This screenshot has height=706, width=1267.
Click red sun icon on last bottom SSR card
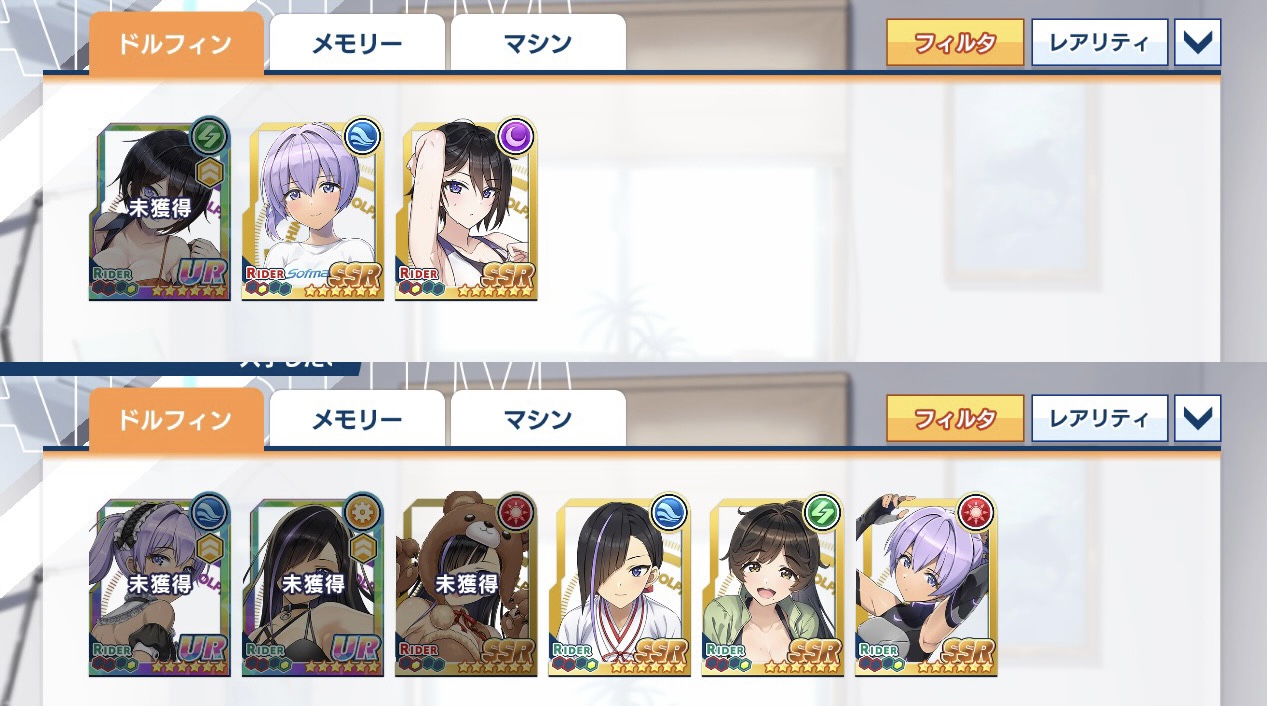977,512
